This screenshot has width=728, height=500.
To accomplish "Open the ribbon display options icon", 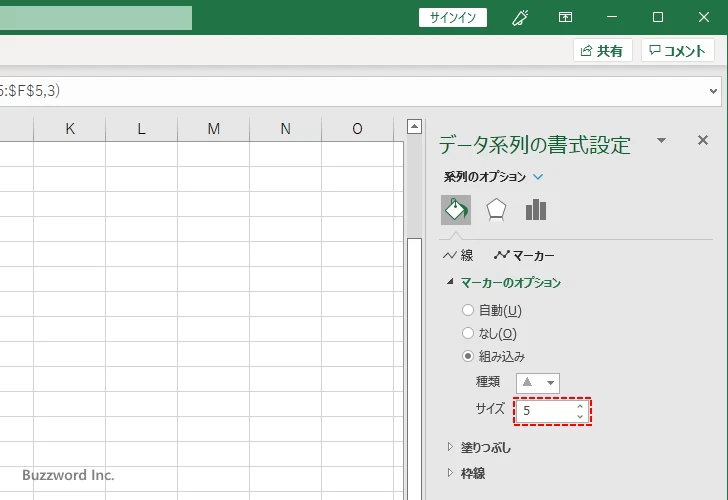I will 565,18.
